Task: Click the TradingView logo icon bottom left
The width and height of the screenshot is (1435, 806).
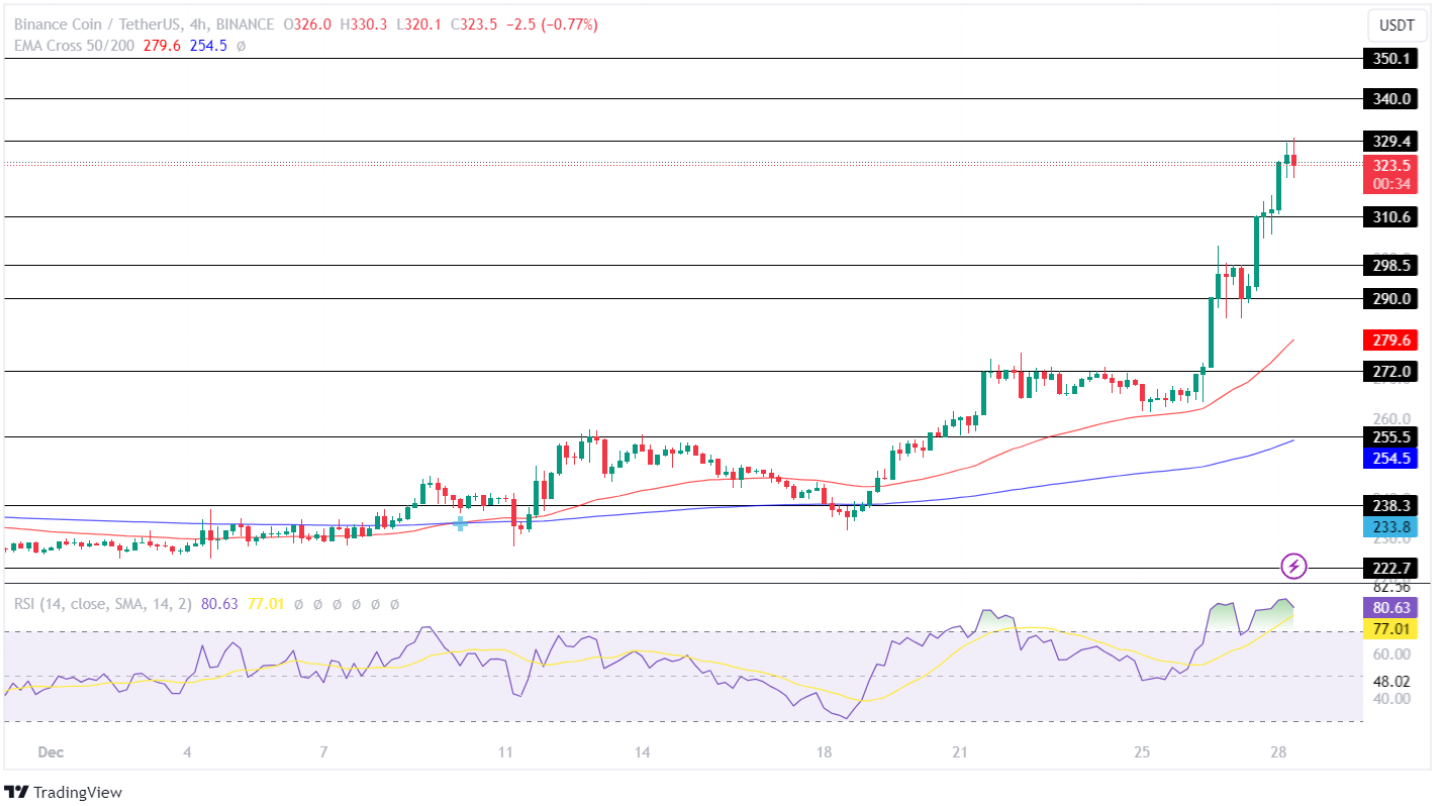Action: pos(16,790)
